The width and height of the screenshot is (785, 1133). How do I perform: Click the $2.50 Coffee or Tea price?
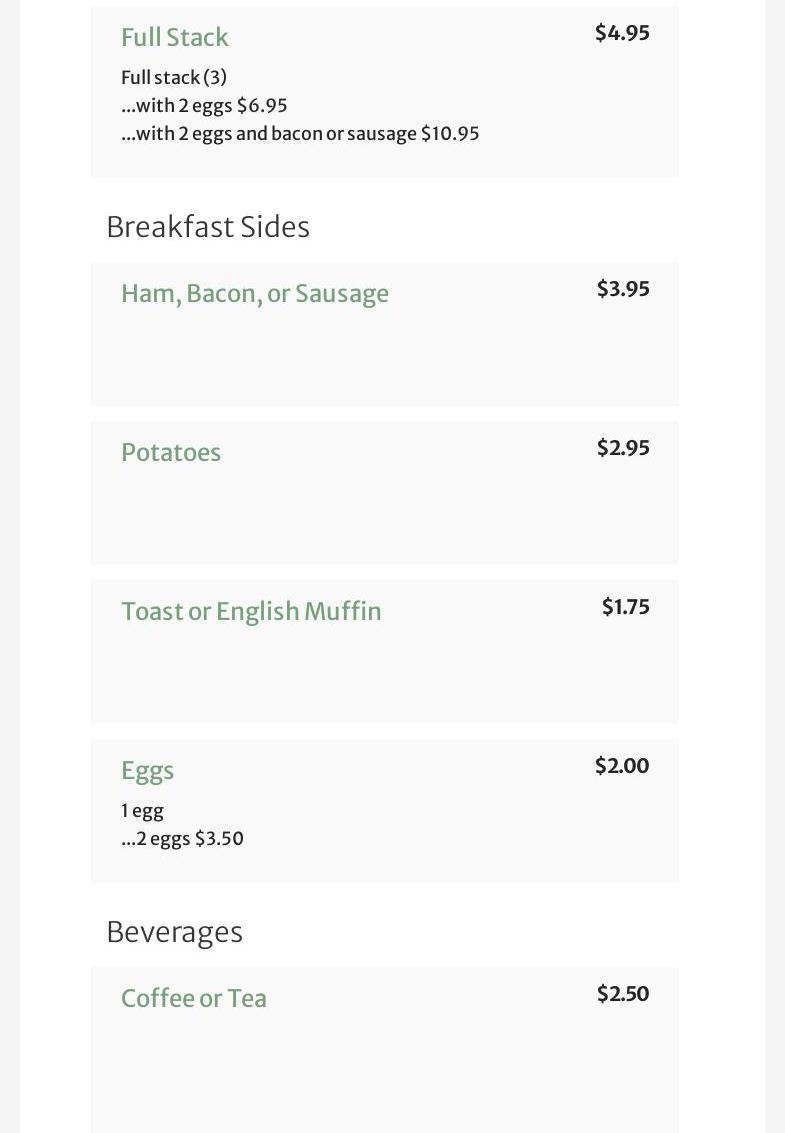(x=623, y=994)
